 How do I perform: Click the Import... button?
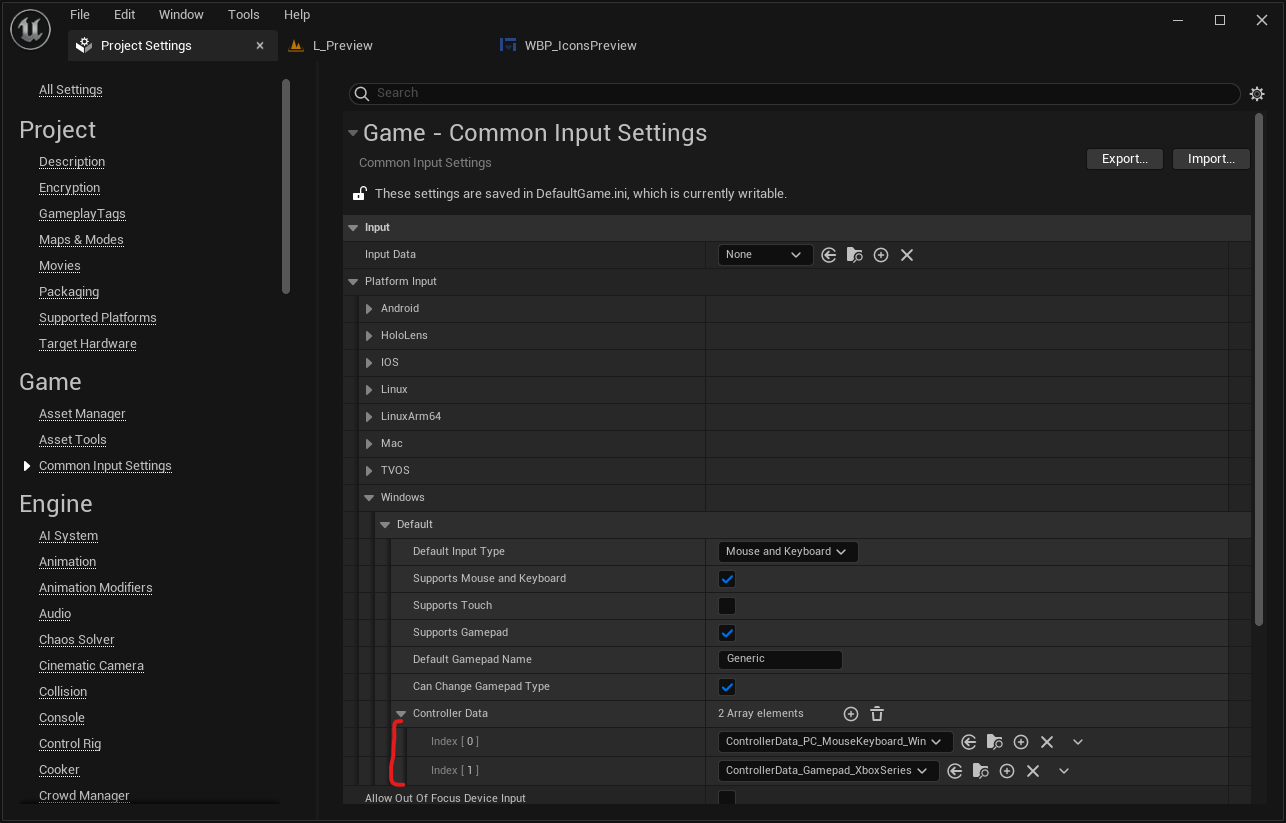pyautogui.click(x=1211, y=159)
